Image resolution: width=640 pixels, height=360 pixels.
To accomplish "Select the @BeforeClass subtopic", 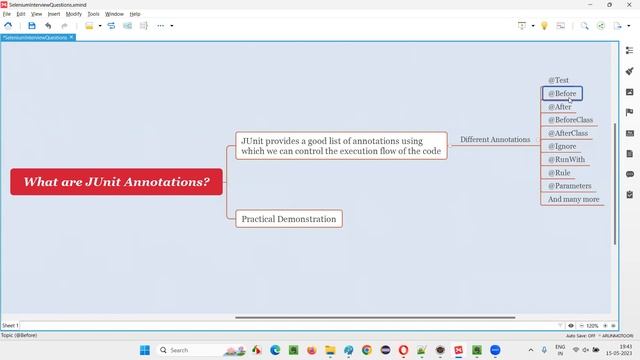I will coord(570,120).
